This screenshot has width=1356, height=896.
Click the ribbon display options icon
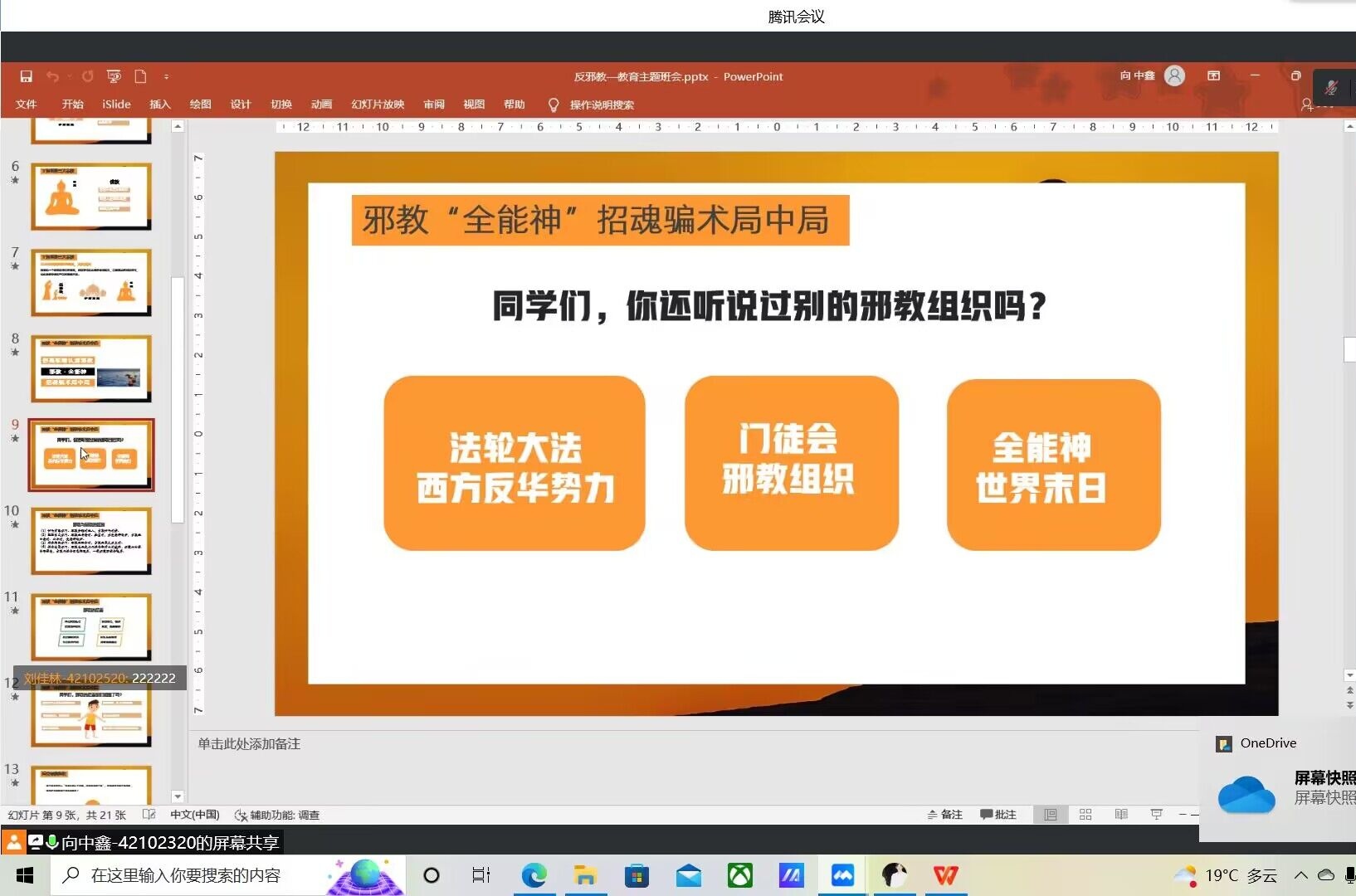tap(1213, 75)
